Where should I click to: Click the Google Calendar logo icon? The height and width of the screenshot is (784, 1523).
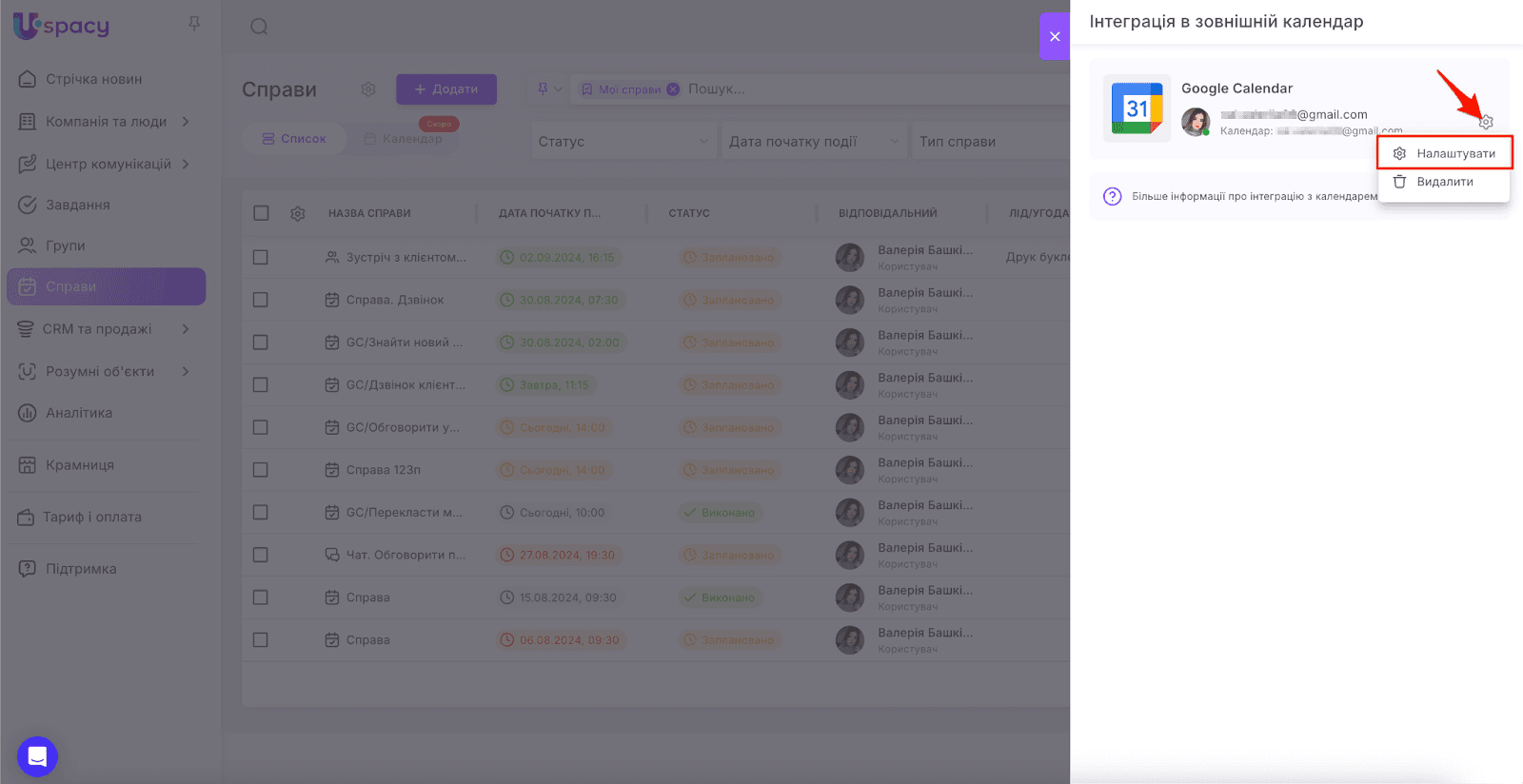[1137, 108]
